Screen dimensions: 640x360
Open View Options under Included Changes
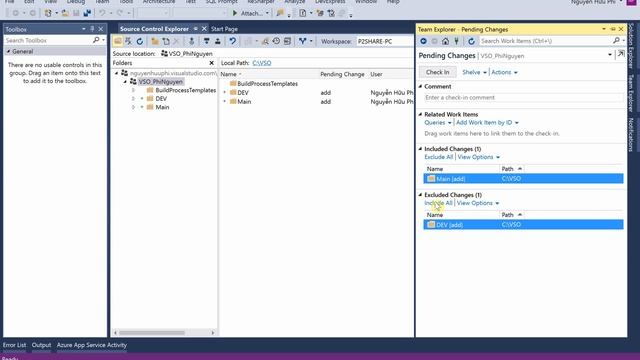click(478, 157)
